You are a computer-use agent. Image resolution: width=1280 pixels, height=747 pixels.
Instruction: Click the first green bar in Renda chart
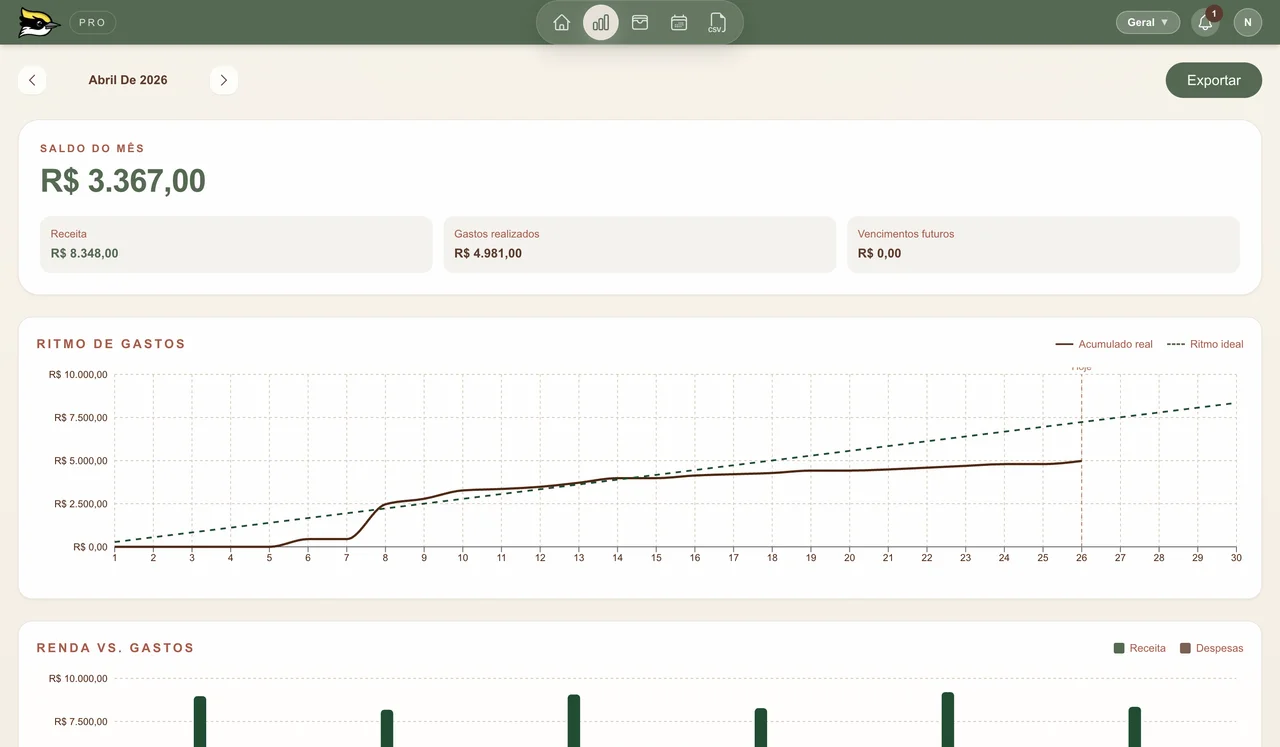pos(200,721)
